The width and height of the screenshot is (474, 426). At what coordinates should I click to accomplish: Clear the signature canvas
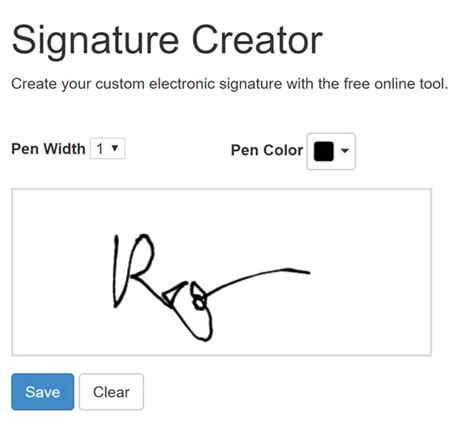pos(111,392)
